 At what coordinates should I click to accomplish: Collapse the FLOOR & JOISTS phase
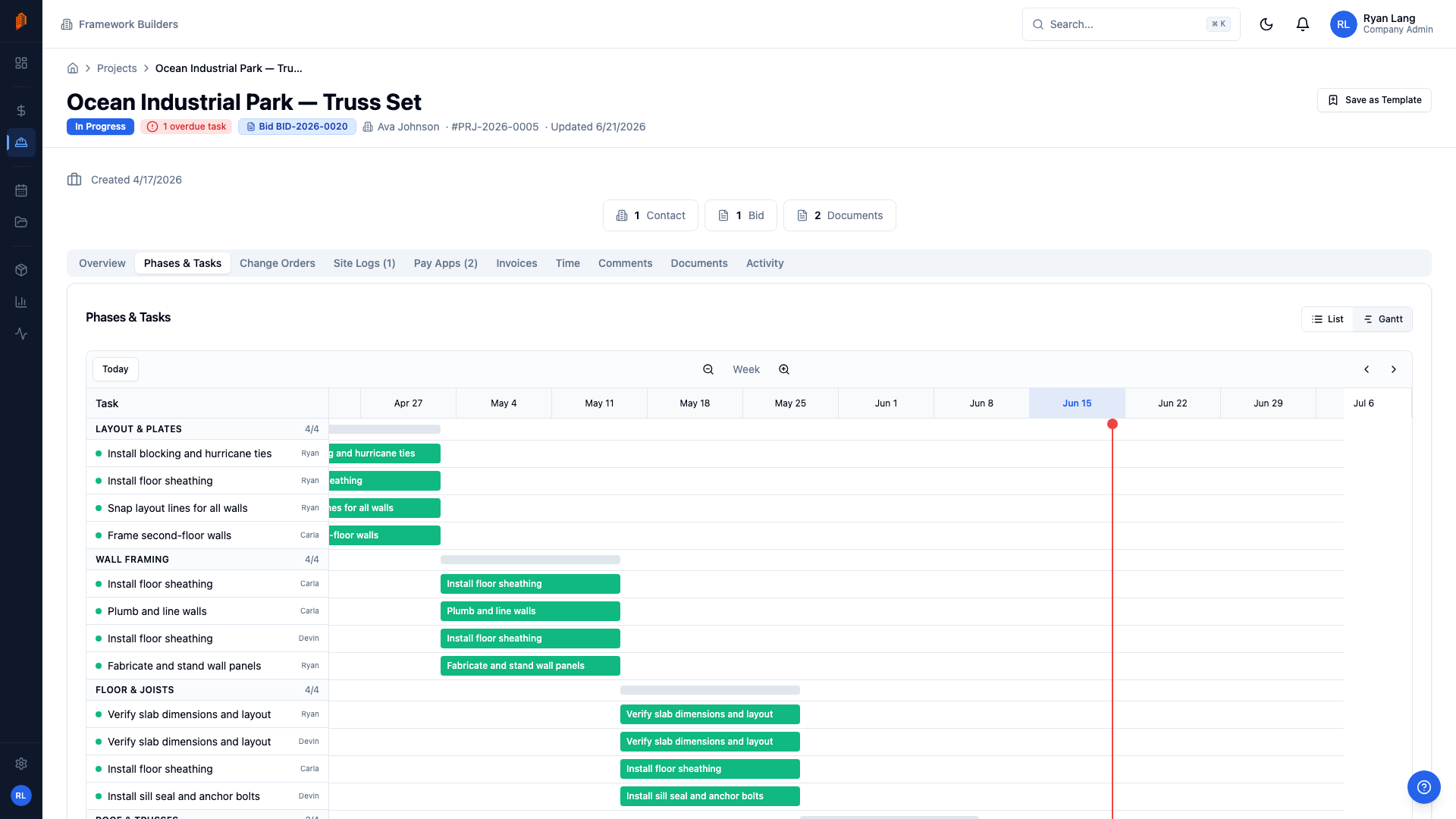tap(207, 690)
